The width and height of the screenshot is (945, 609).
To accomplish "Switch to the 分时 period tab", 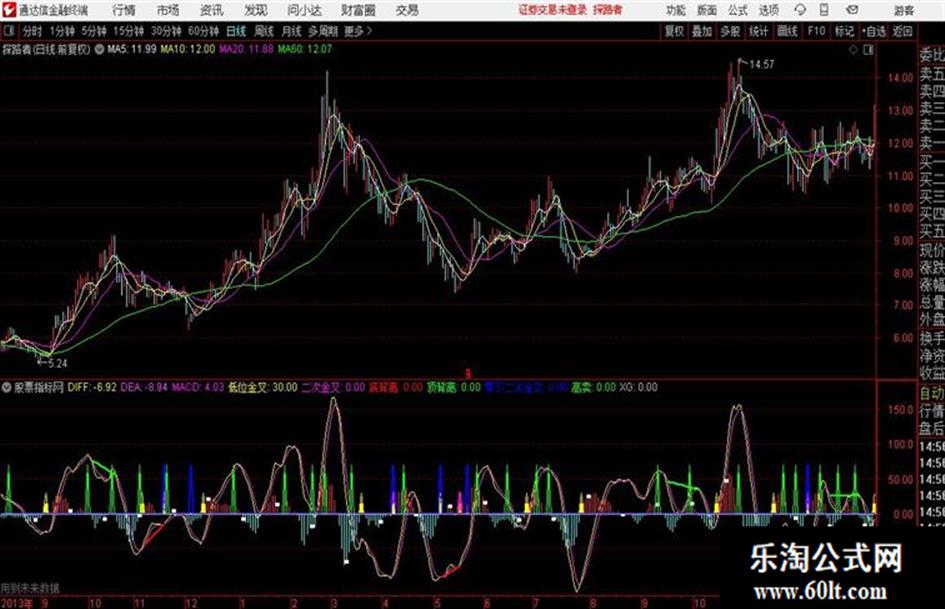I will click(32, 31).
